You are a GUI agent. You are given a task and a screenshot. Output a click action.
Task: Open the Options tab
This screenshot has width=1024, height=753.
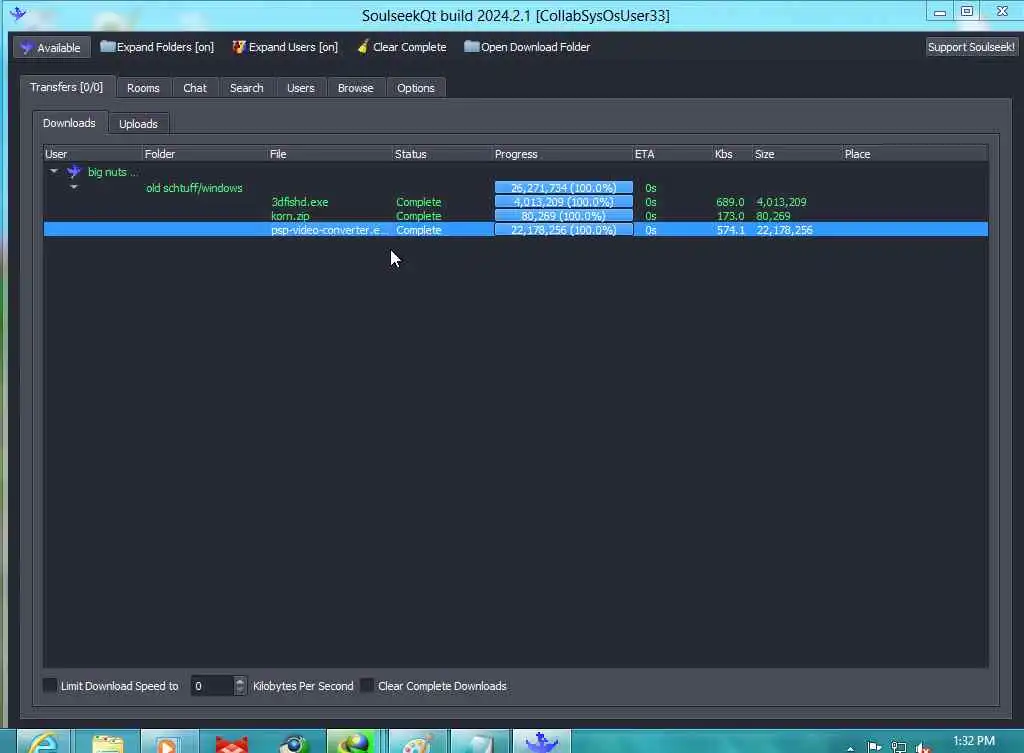click(415, 88)
